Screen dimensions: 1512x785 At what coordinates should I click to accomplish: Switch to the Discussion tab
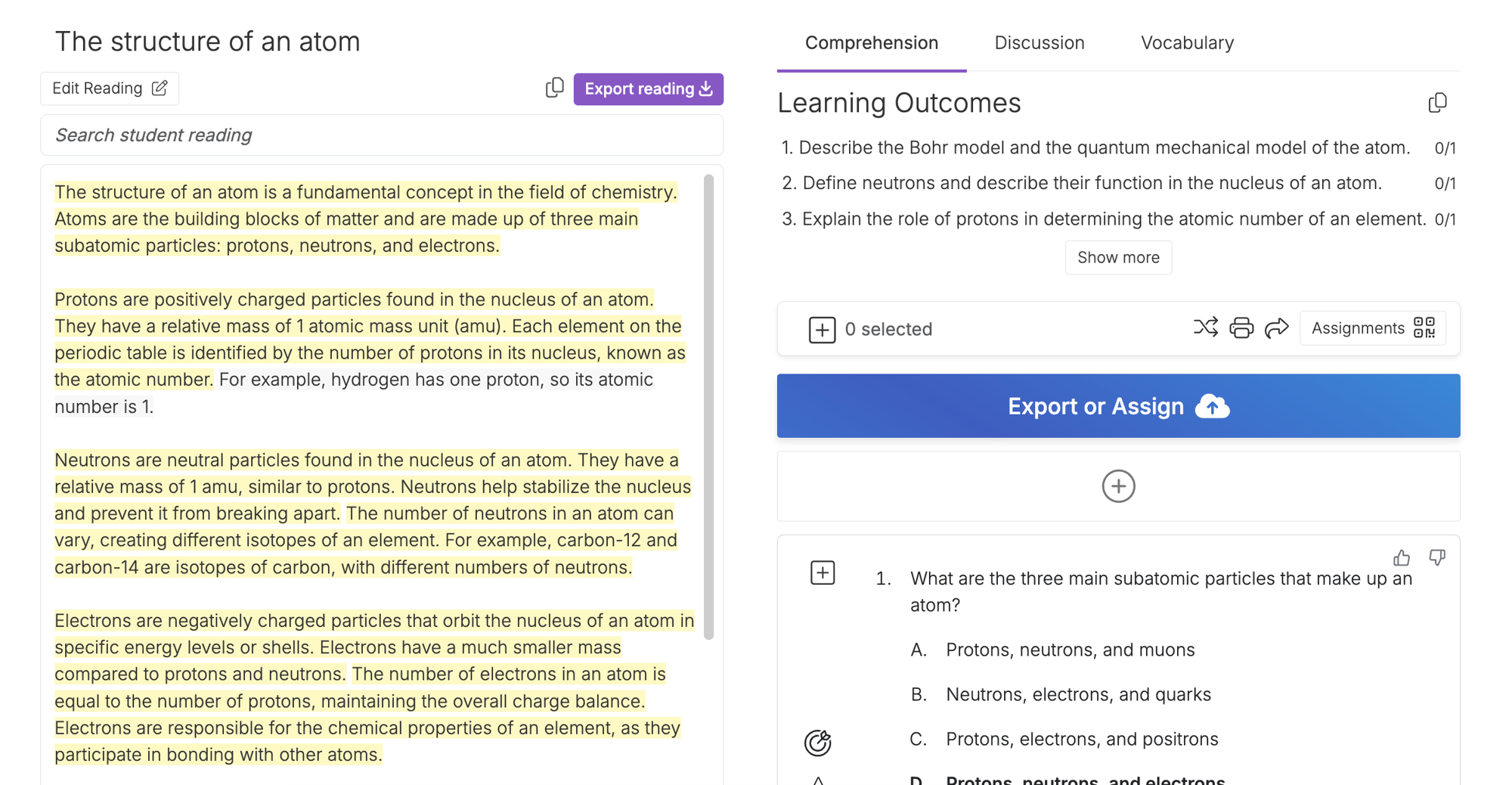coord(1039,43)
